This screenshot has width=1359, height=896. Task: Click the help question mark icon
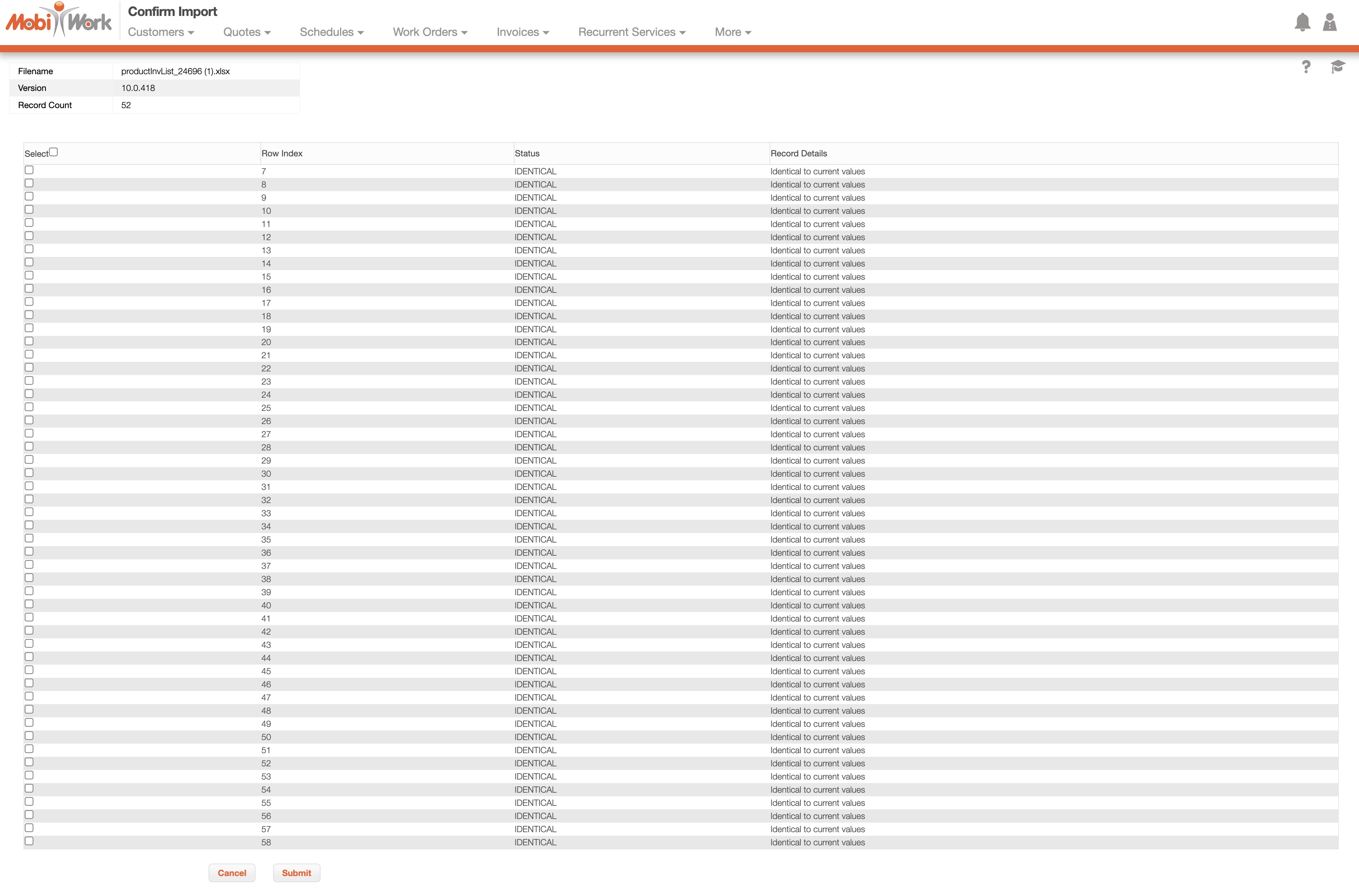point(1306,67)
